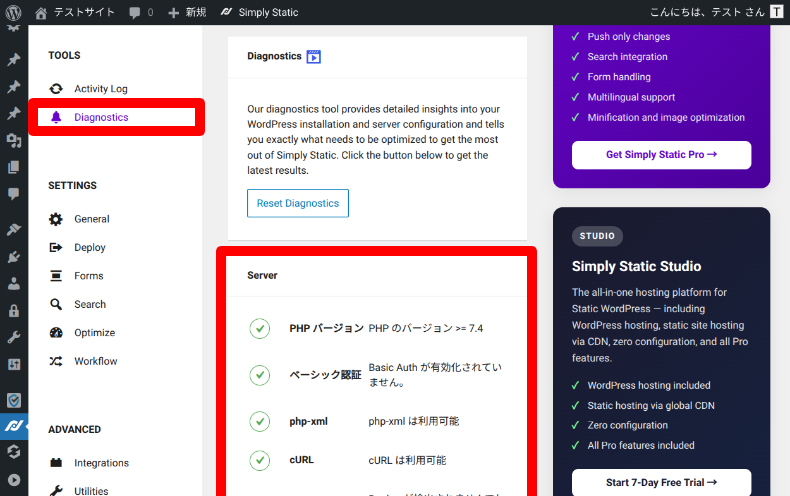Click the padlock icon in the sidebar

point(14,311)
